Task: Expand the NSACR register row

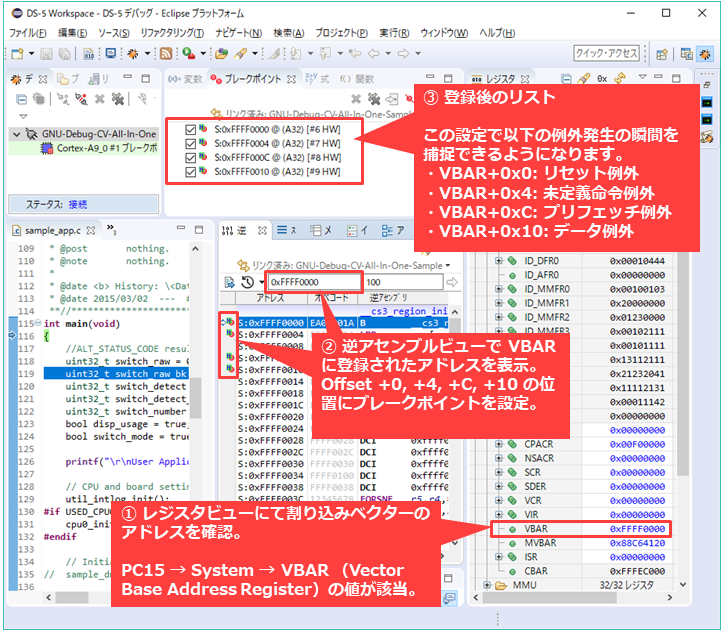Action: tap(498, 459)
